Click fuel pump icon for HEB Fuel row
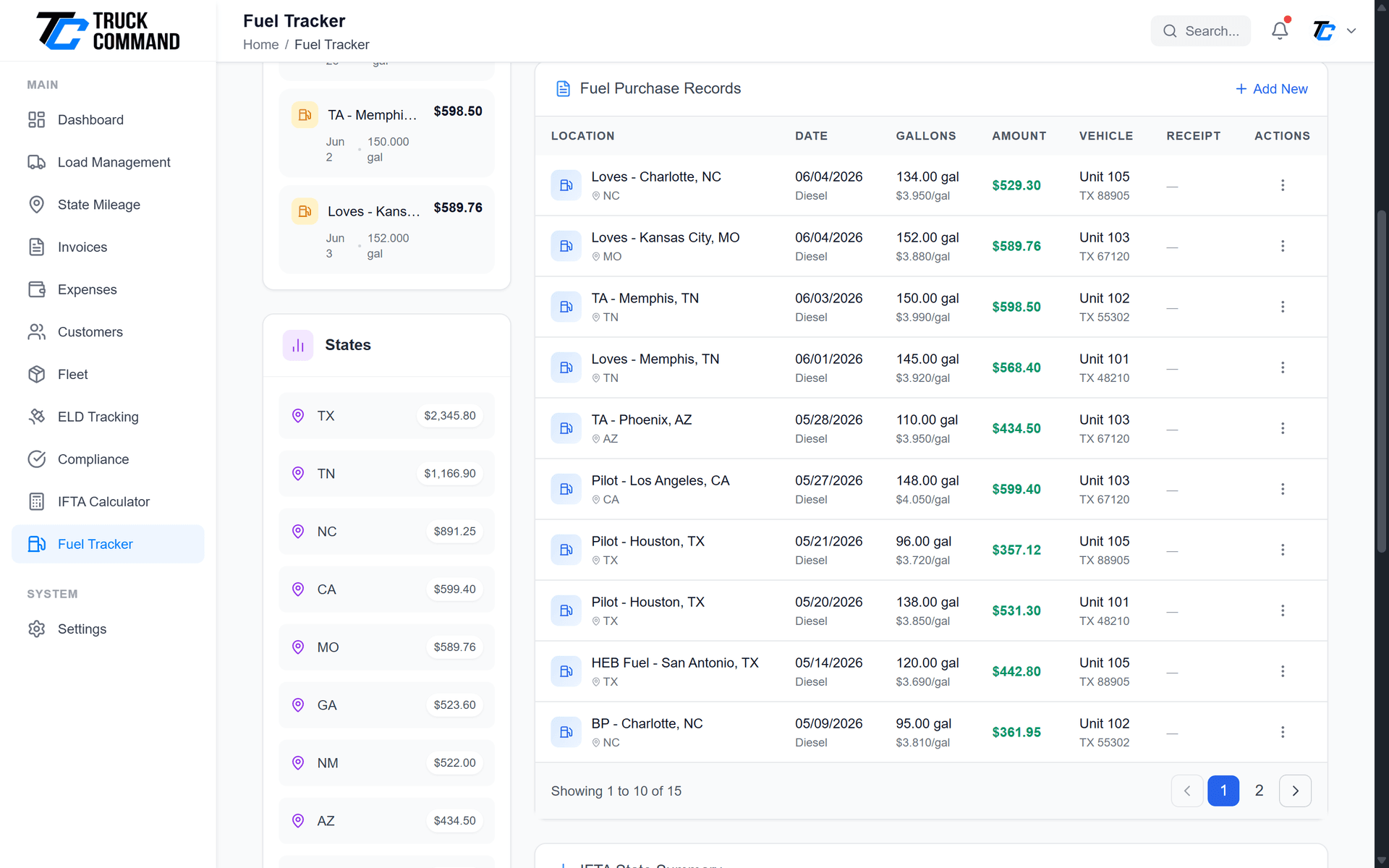Image resolution: width=1389 pixels, height=868 pixels. (x=566, y=671)
